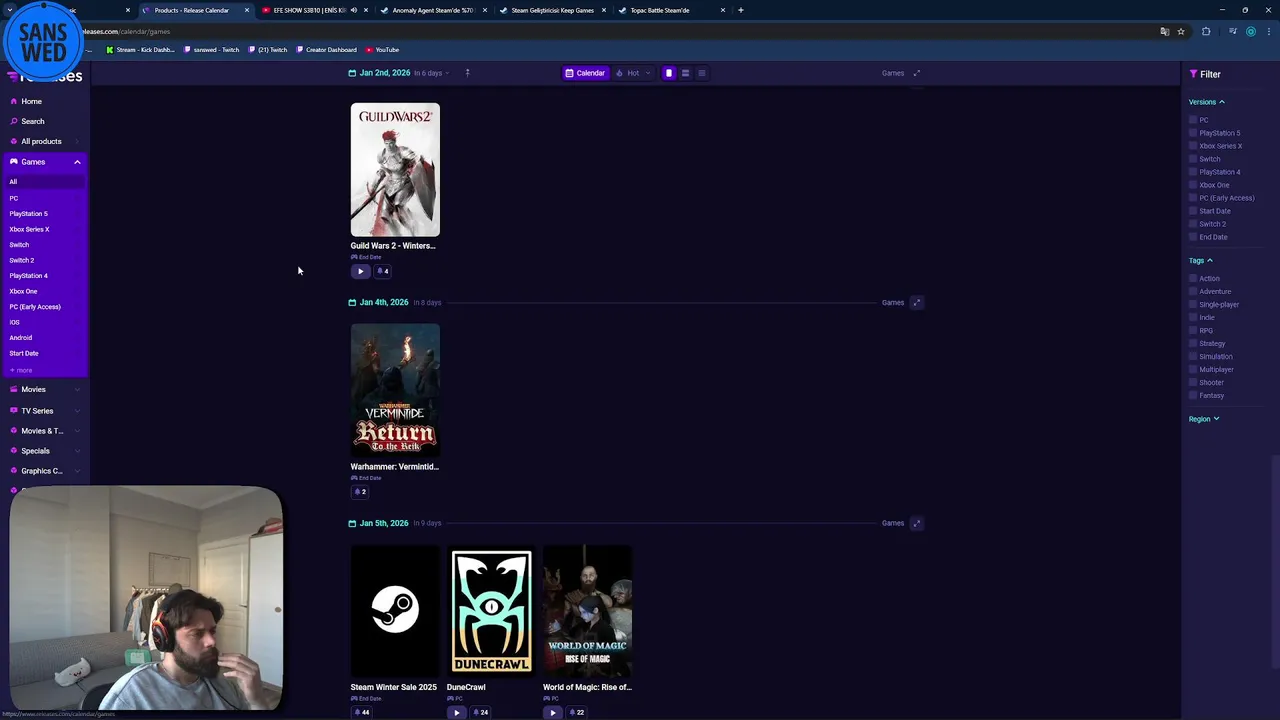Click the World of Magic 22 followers badge
Image resolution: width=1280 pixels, height=720 pixels.
(576, 713)
